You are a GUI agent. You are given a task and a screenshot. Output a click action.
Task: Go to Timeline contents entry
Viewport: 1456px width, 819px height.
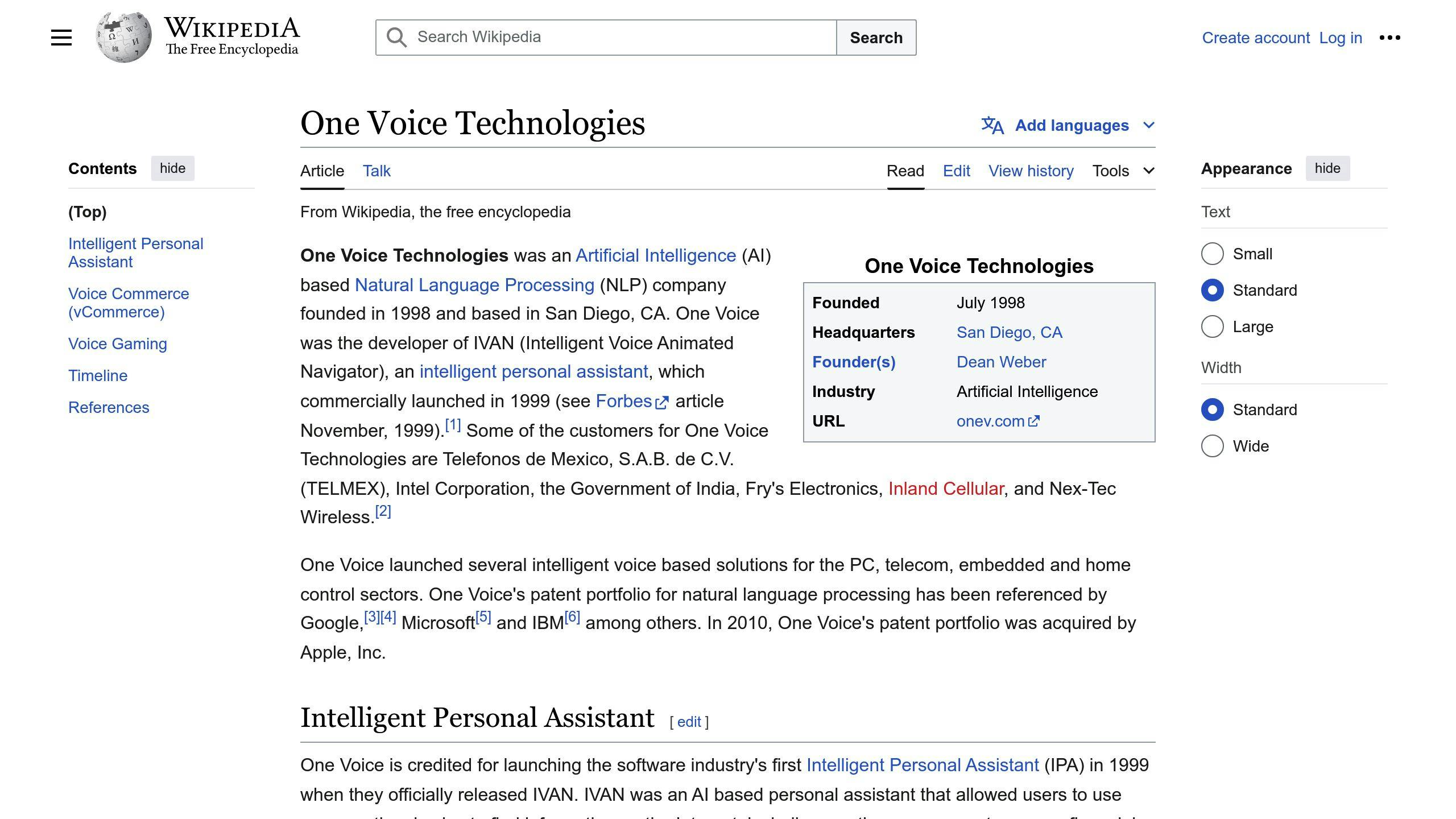click(98, 375)
